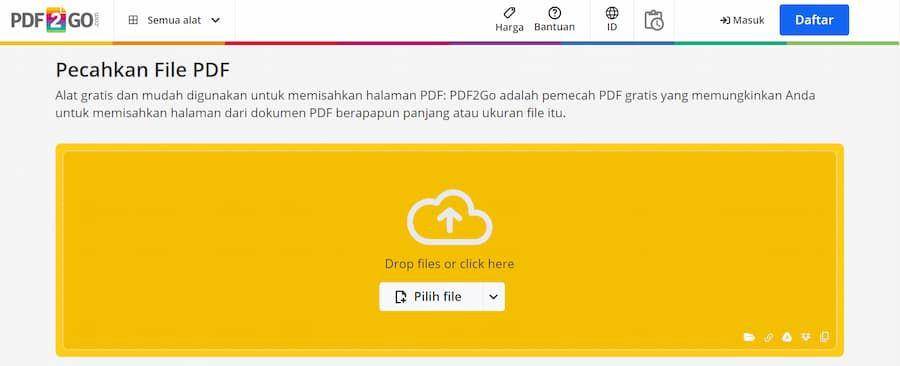
Task: Open the Harga pricing page
Action: pyautogui.click(x=509, y=20)
